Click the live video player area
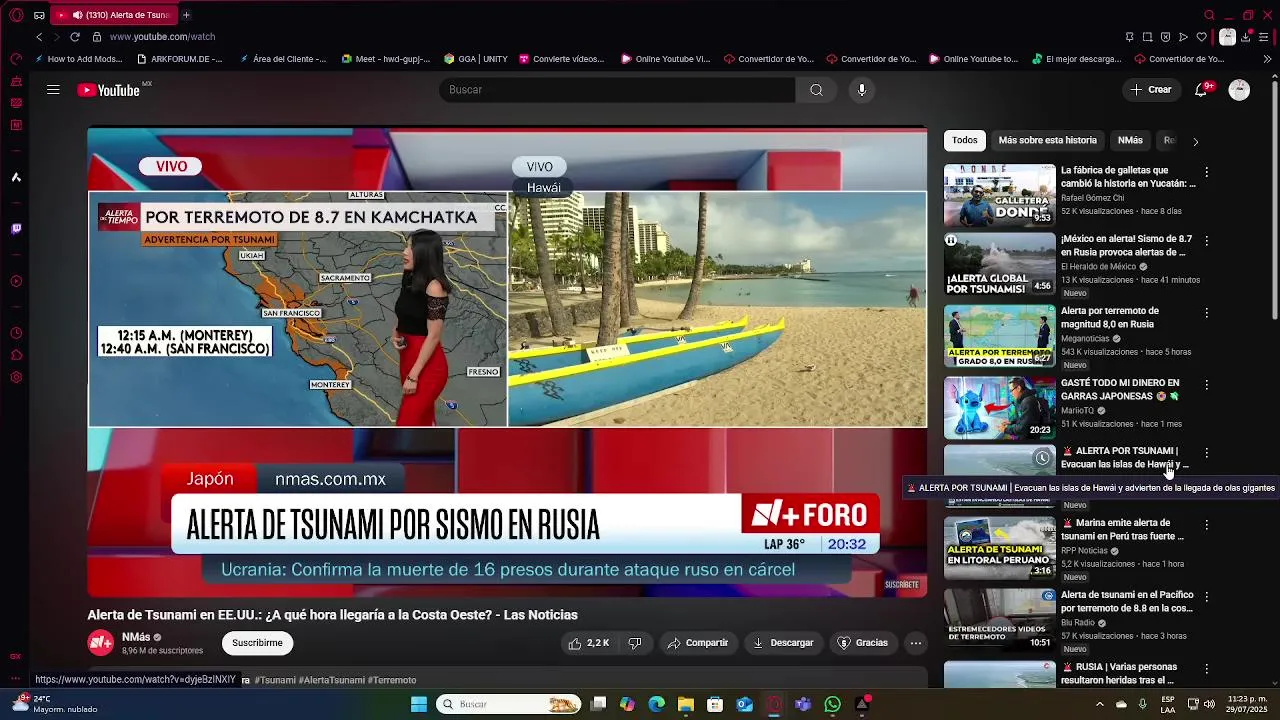 point(507,362)
